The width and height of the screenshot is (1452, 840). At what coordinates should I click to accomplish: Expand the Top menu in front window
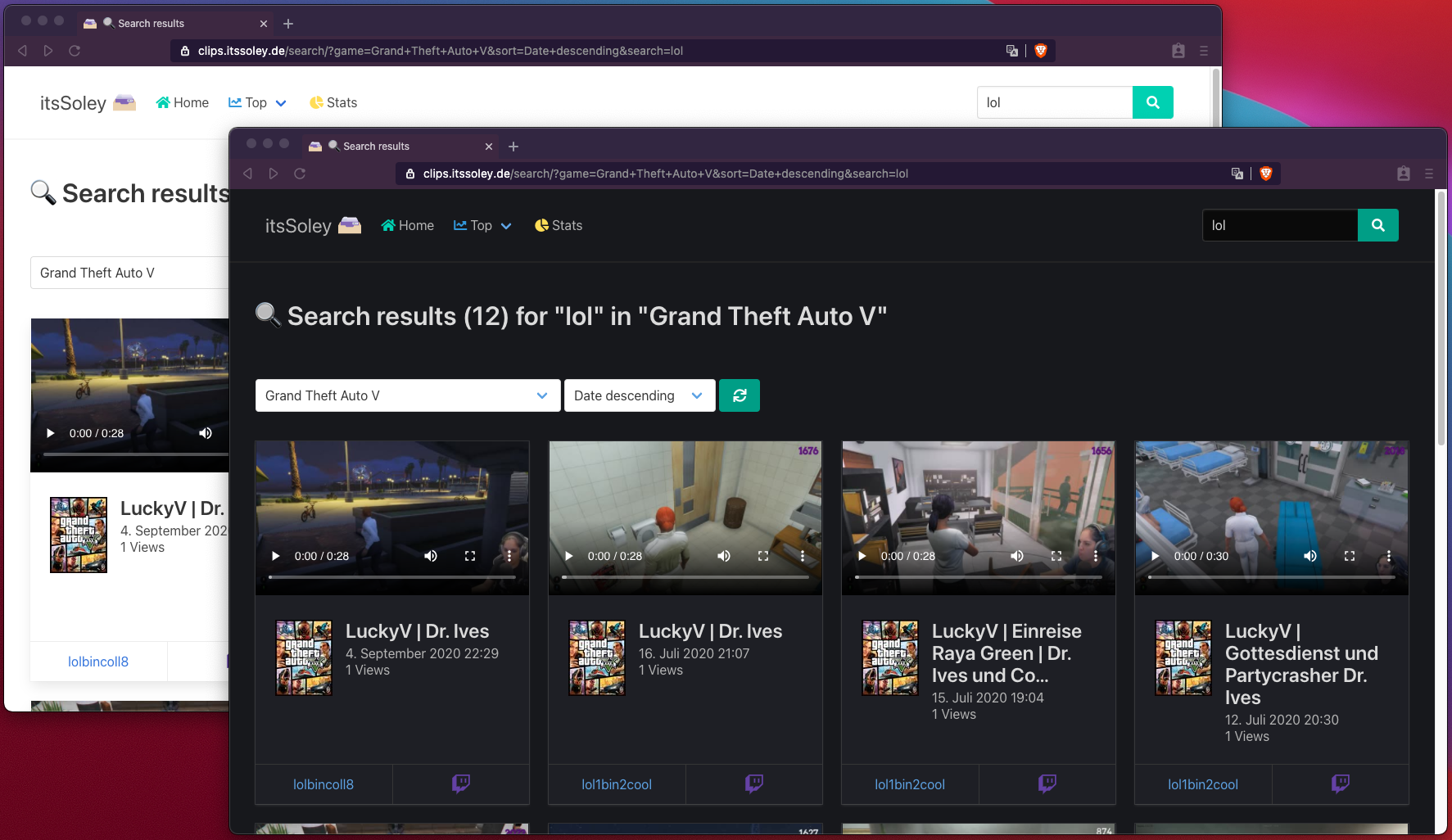(x=482, y=225)
